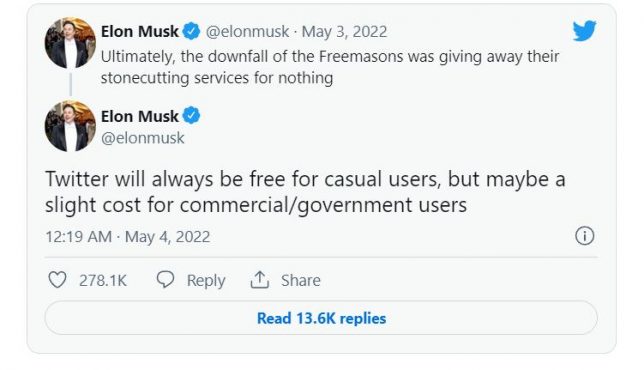Click the verified badge on the top tweet
This screenshot has width=644, height=370.
(191, 31)
